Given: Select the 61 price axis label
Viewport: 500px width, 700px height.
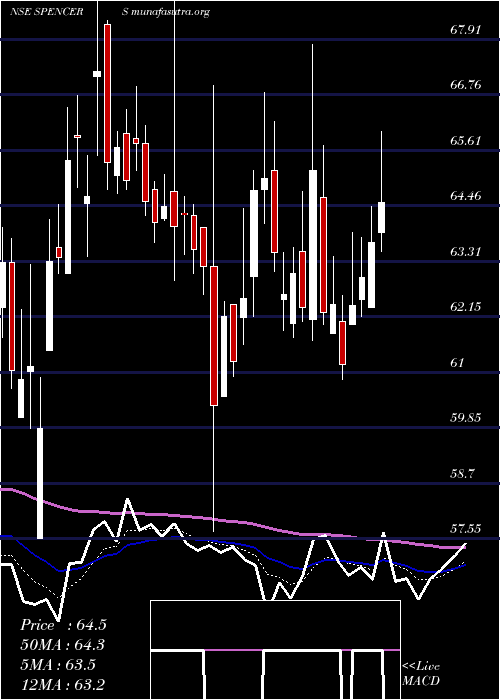Looking at the screenshot, I should coord(457,362).
